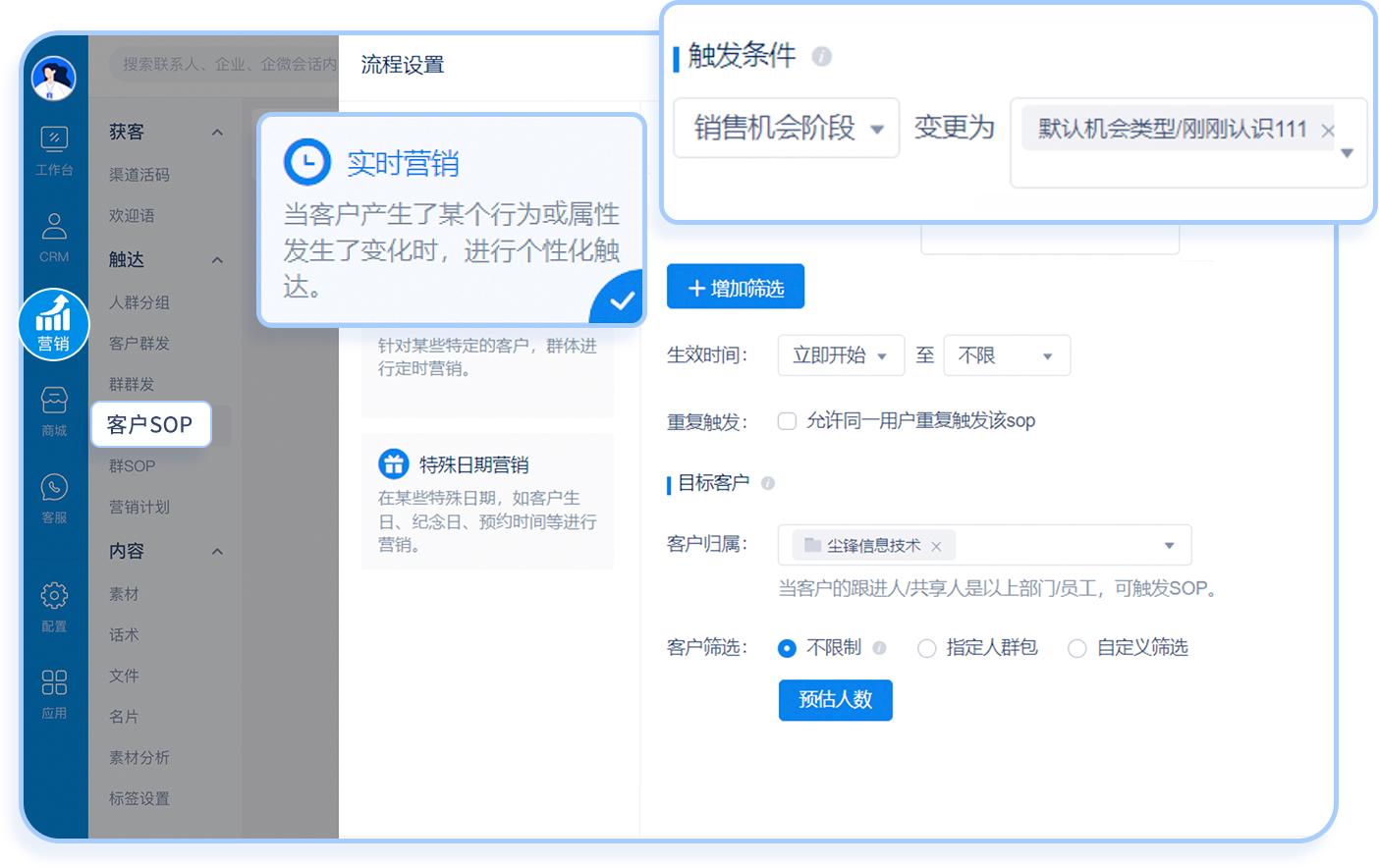Select the 不限制 customer filter option
Image resolution: width=1379 pixels, height=868 pixels.
pos(787,648)
